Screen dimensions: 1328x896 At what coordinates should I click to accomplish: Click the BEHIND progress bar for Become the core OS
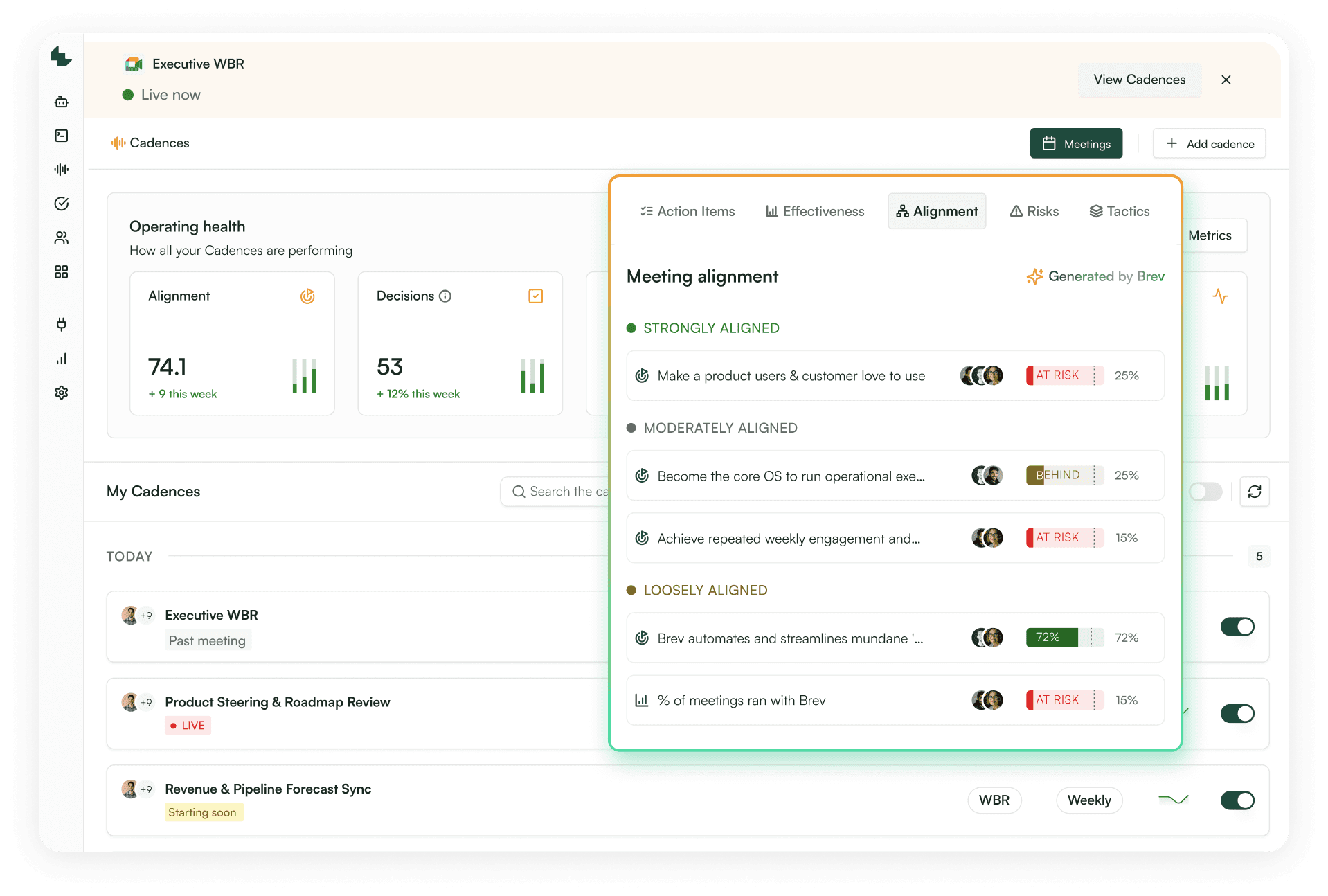1064,475
